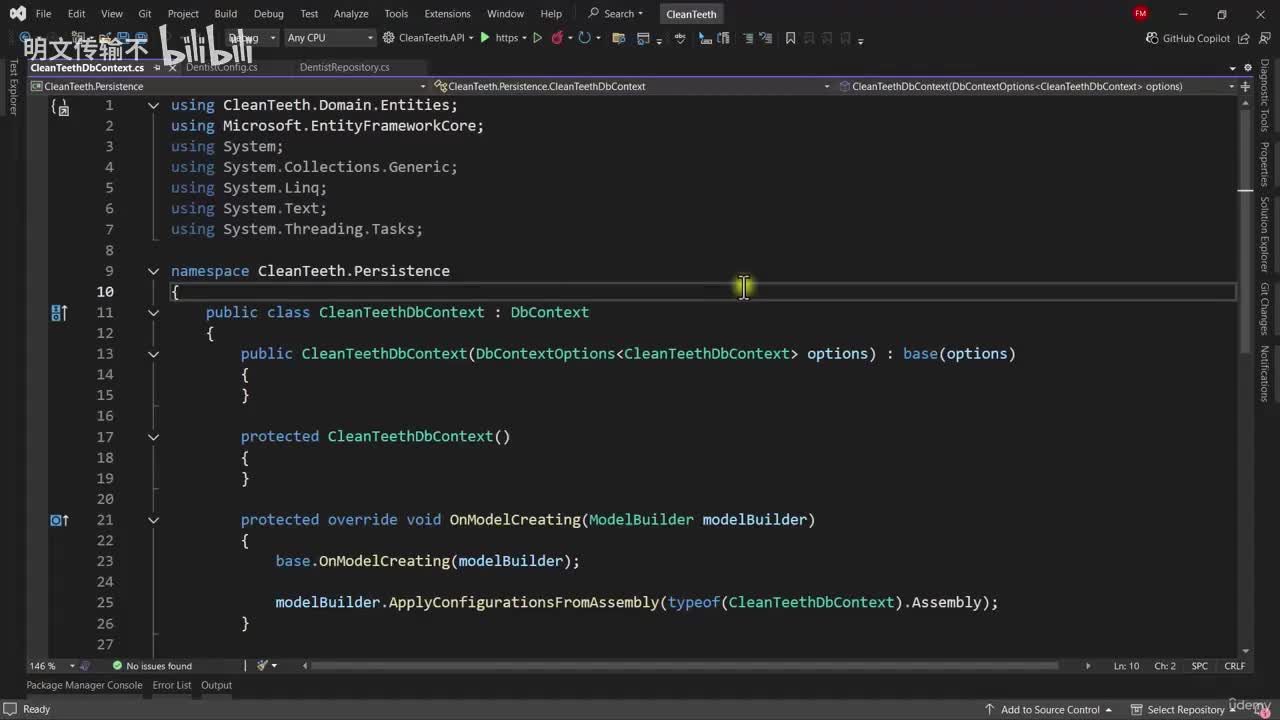Switch to the DentistRepository.cs tab
The width and height of the screenshot is (1280, 720).
point(344,67)
